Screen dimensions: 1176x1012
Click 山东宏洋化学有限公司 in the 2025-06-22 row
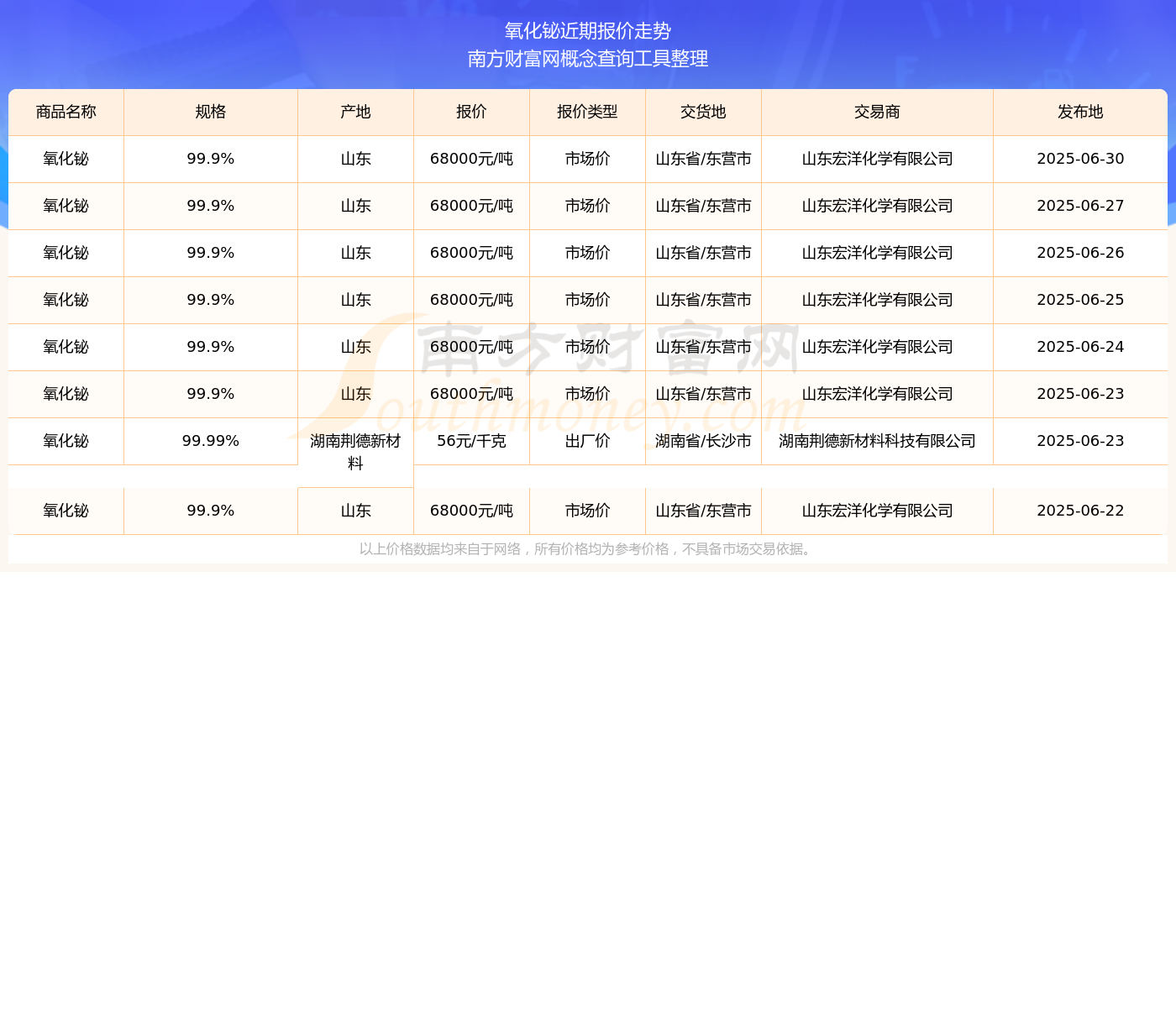[877, 511]
